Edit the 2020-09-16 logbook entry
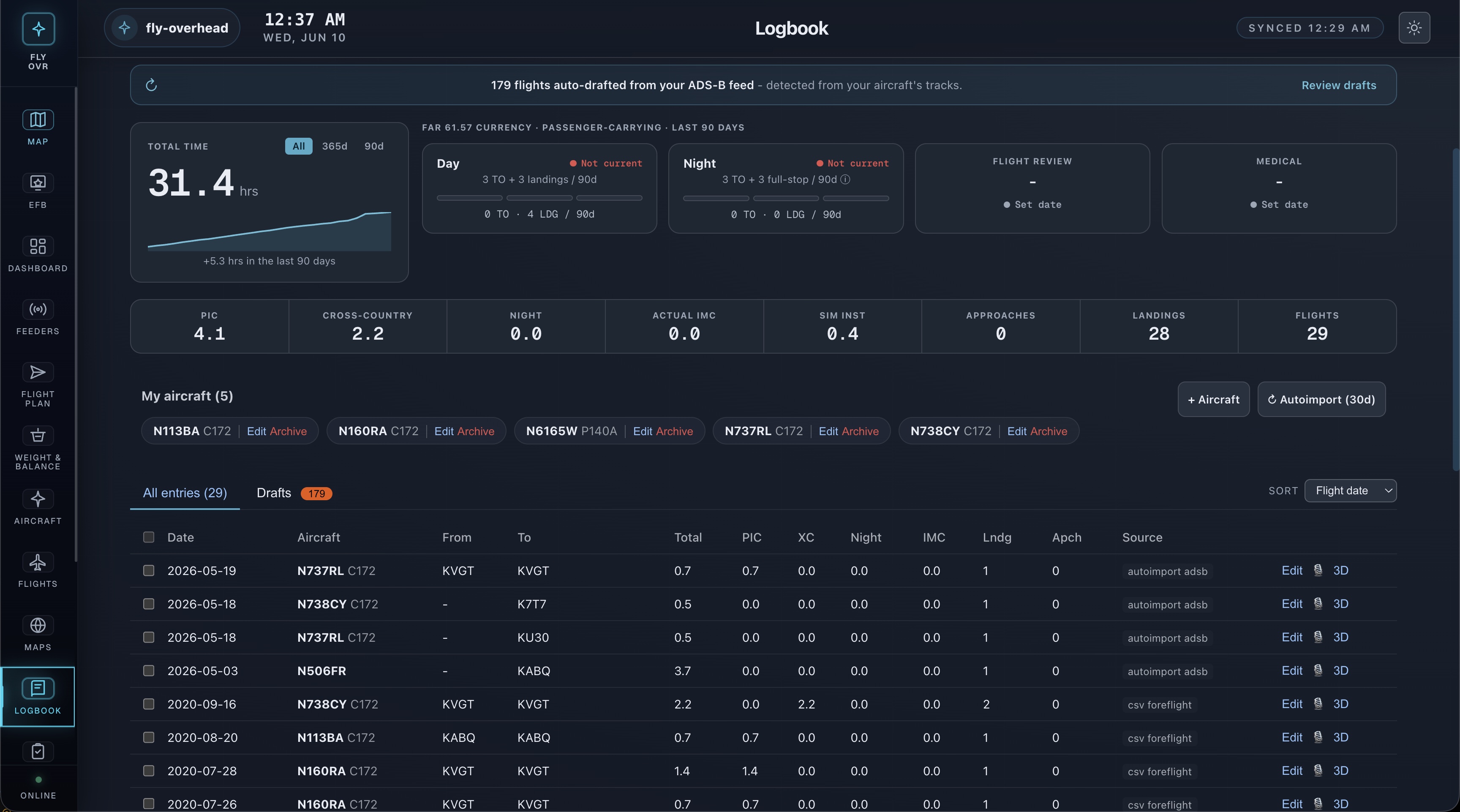 [1292, 704]
